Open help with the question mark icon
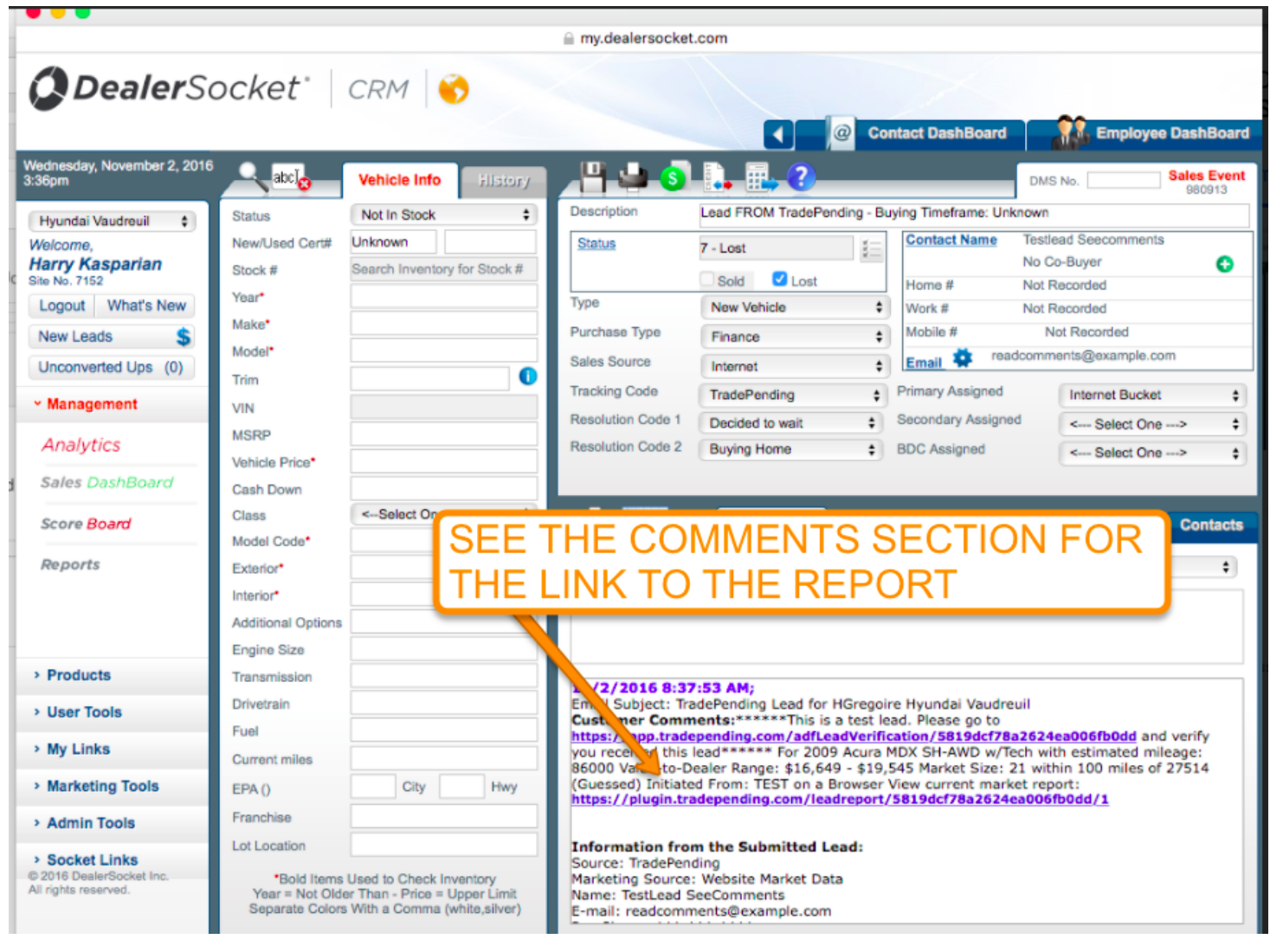The height and width of the screenshot is (952, 1283). (x=801, y=177)
